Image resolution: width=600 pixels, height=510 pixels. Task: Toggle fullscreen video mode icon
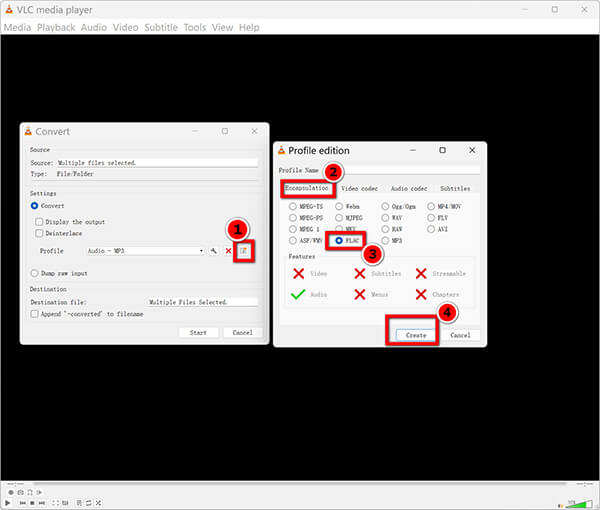56,503
